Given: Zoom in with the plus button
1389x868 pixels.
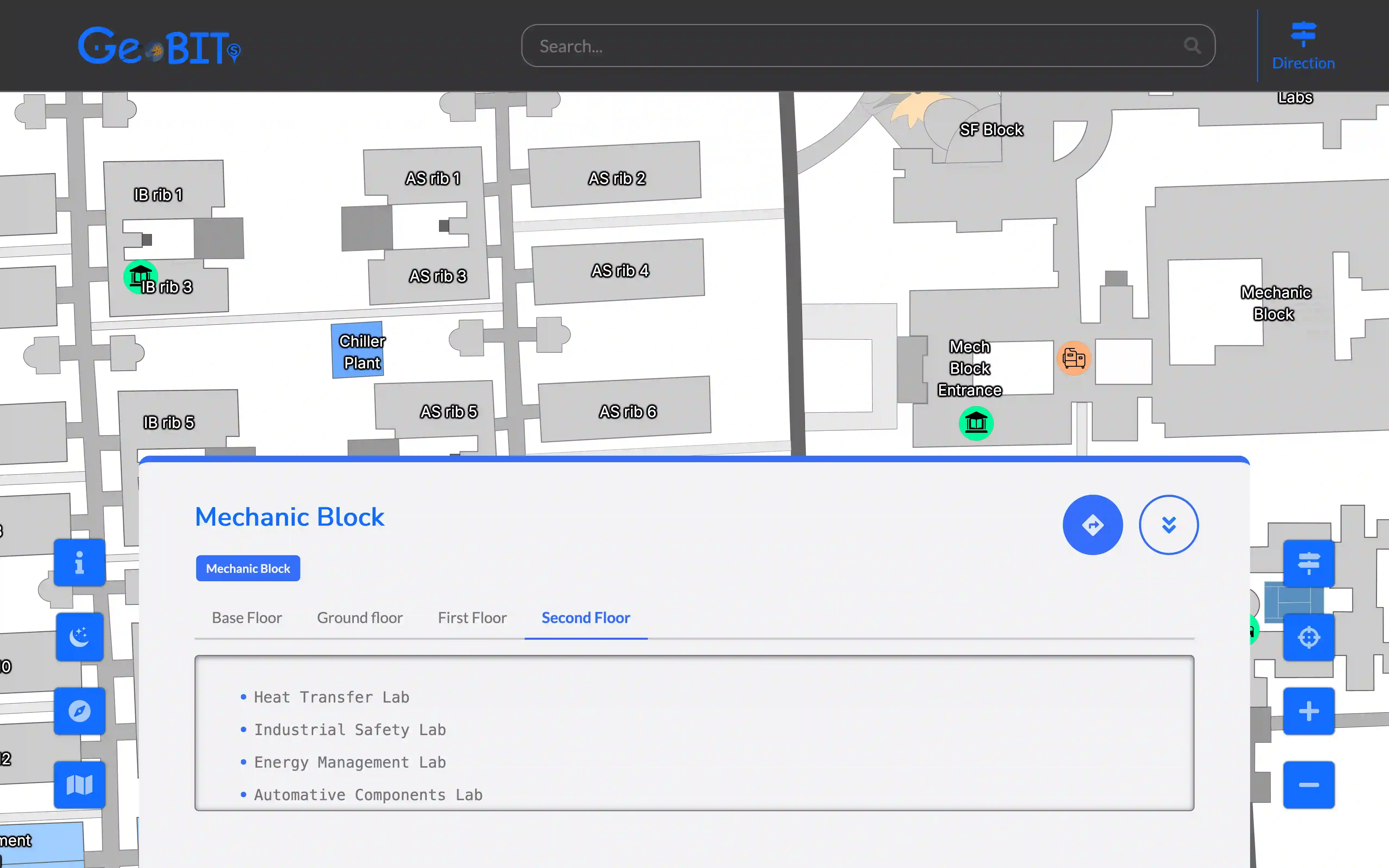Looking at the screenshot, I should click(1308, 711).
